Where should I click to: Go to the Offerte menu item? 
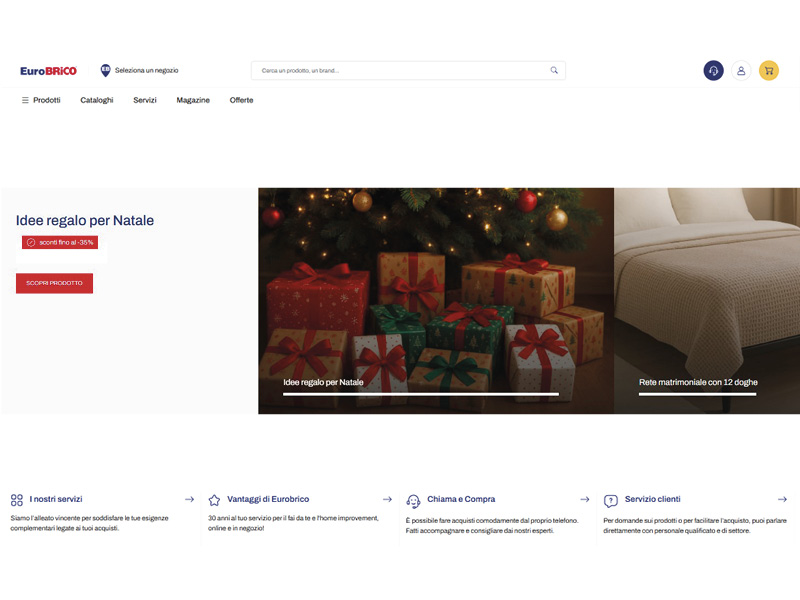[x=241, y=100]
